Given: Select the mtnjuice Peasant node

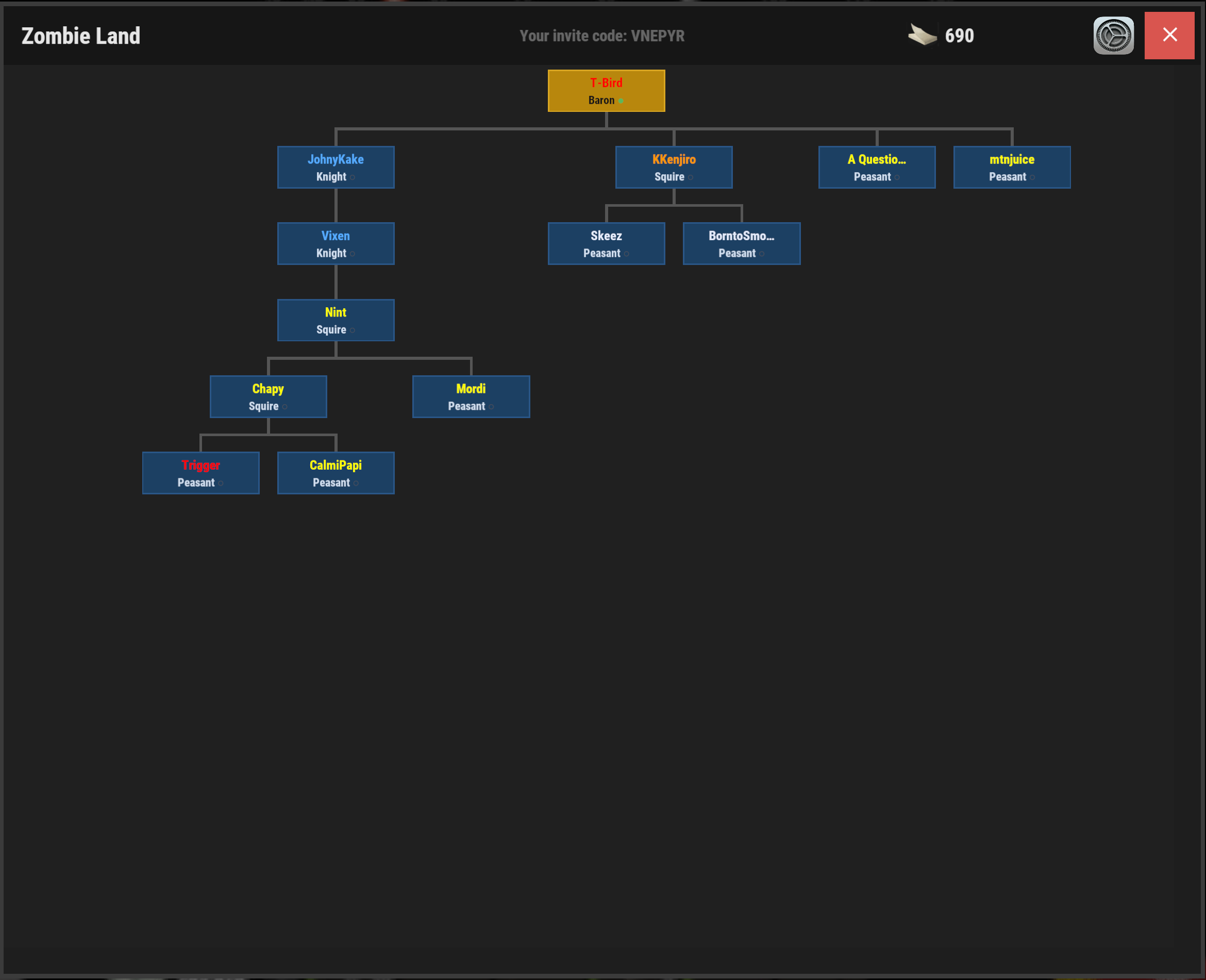Looking at the screenshot, I should click(1011, 167).
